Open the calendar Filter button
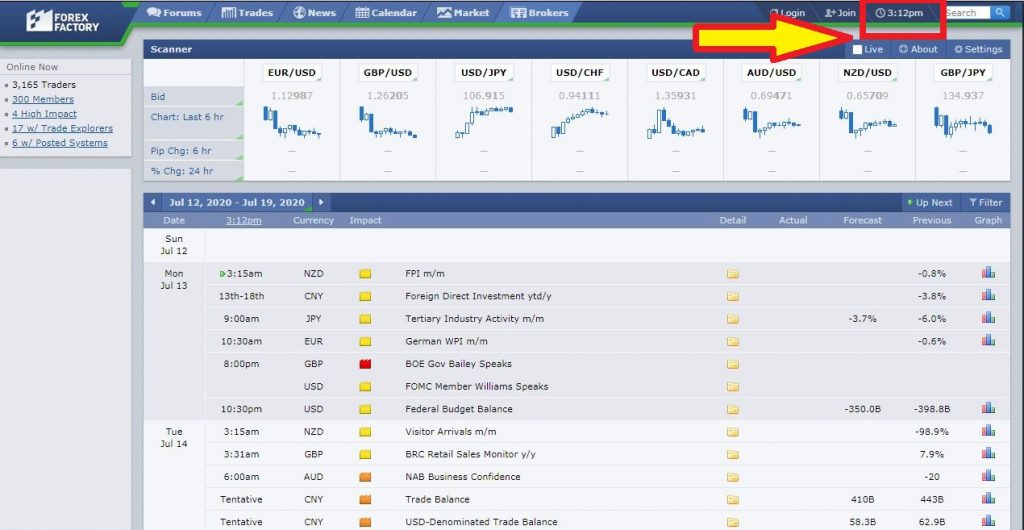This screenshot has width=1024, height=530. [x=985, y=202]
